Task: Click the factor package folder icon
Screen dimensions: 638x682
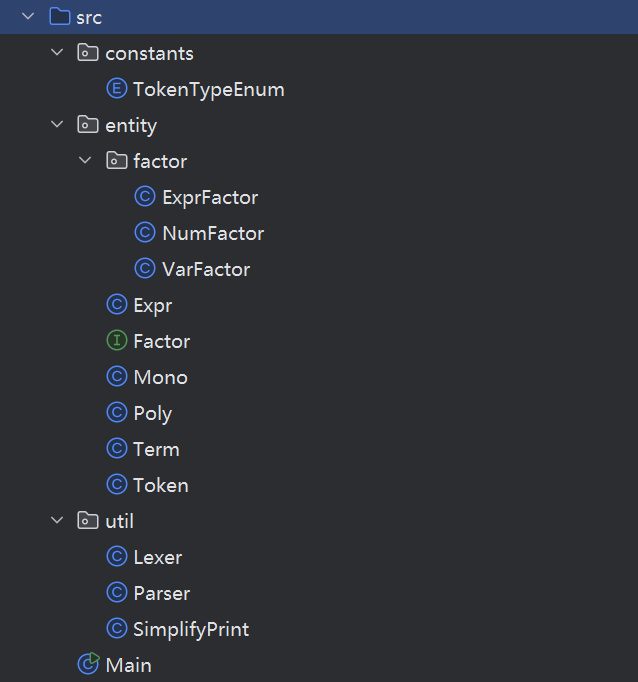Action: pyautogui.click(x=117, y=162)
